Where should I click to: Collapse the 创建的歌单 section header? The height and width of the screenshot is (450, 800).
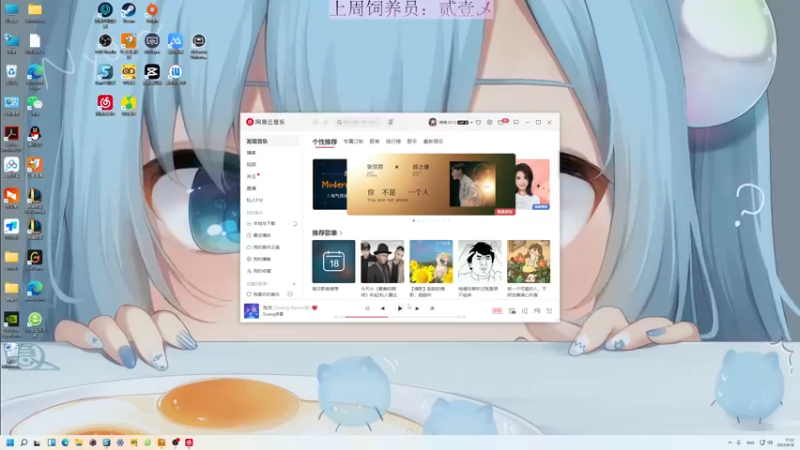click(259, 284)
